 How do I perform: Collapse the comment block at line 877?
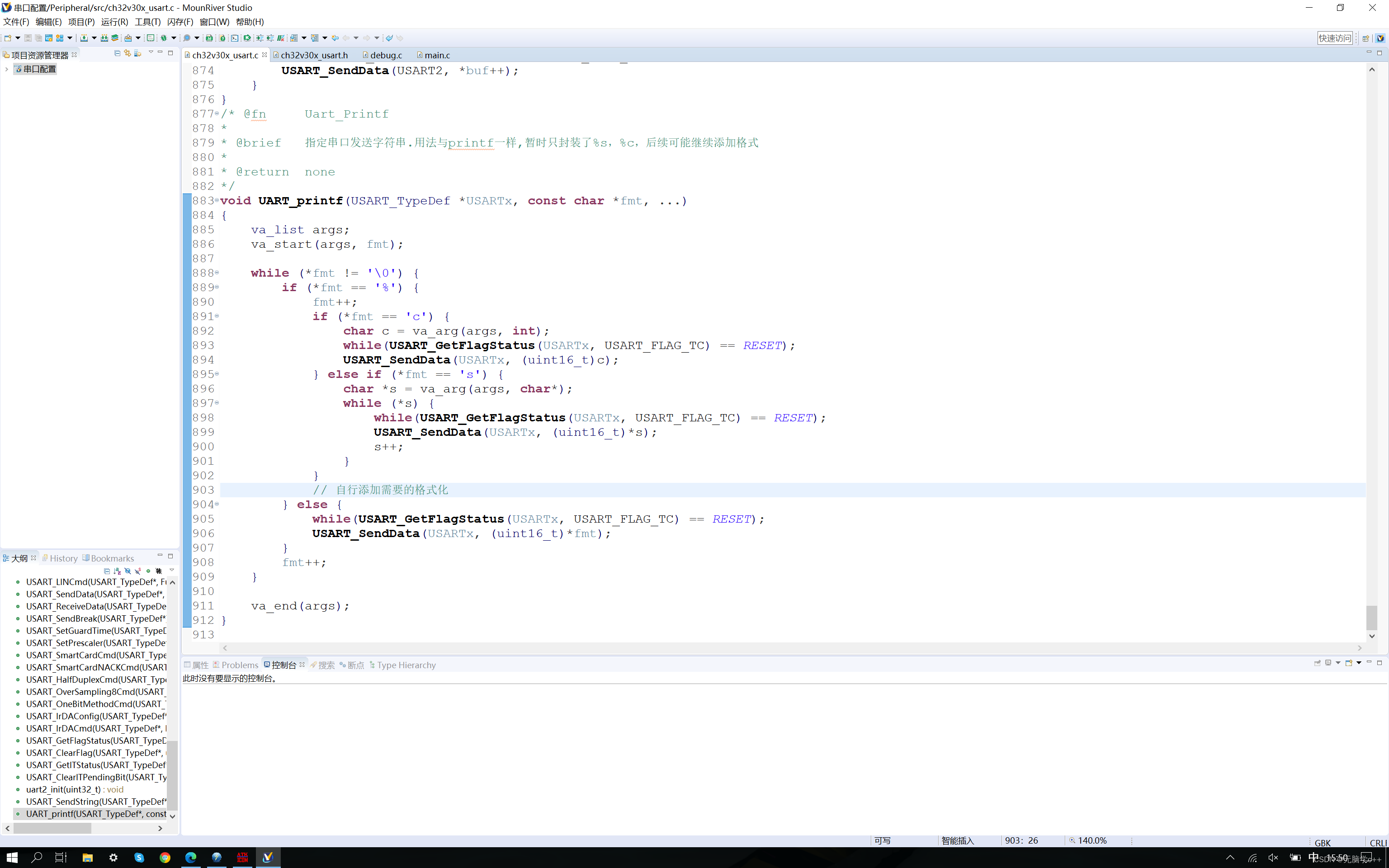point(217,113)
